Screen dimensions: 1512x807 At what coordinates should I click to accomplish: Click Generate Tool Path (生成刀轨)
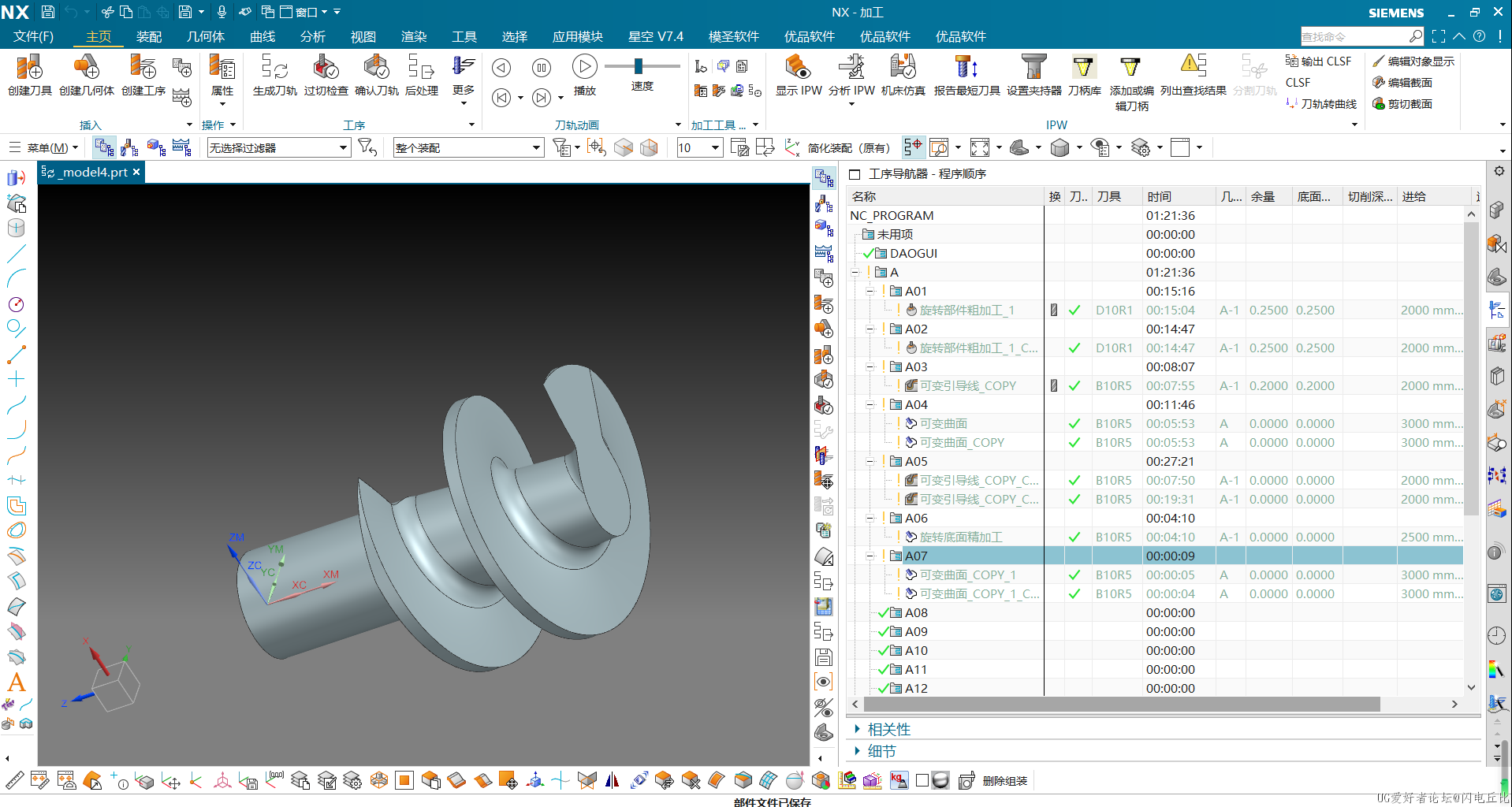[x=274, y=75]
